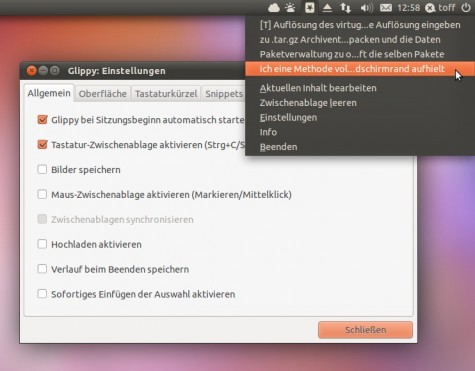Minimize the Glippy Einstellungen window

pyautogui.click(x=43, y=71)
